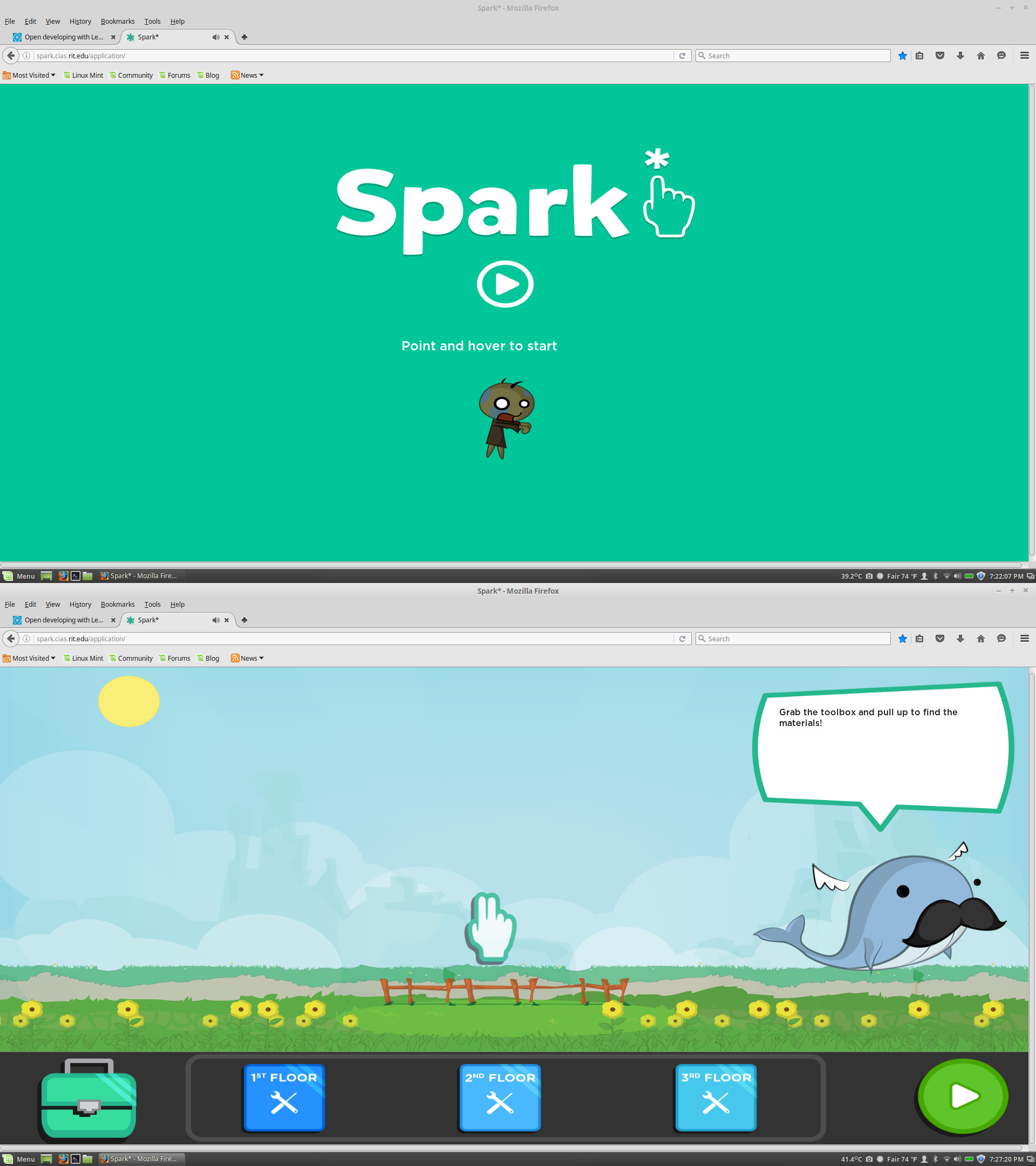
Task: Open the History menu in the title-page window
Action: coord(80,21)
